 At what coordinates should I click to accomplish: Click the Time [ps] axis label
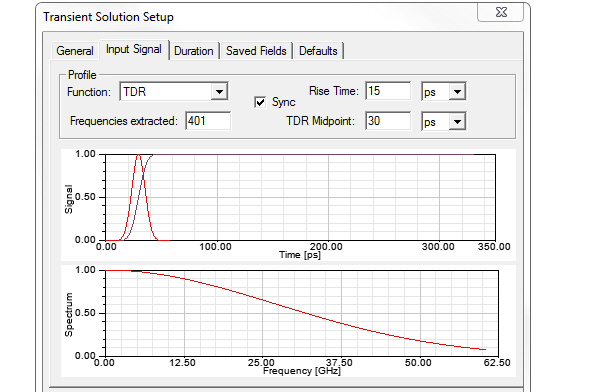pyautogui.click(x=300, y=255)
